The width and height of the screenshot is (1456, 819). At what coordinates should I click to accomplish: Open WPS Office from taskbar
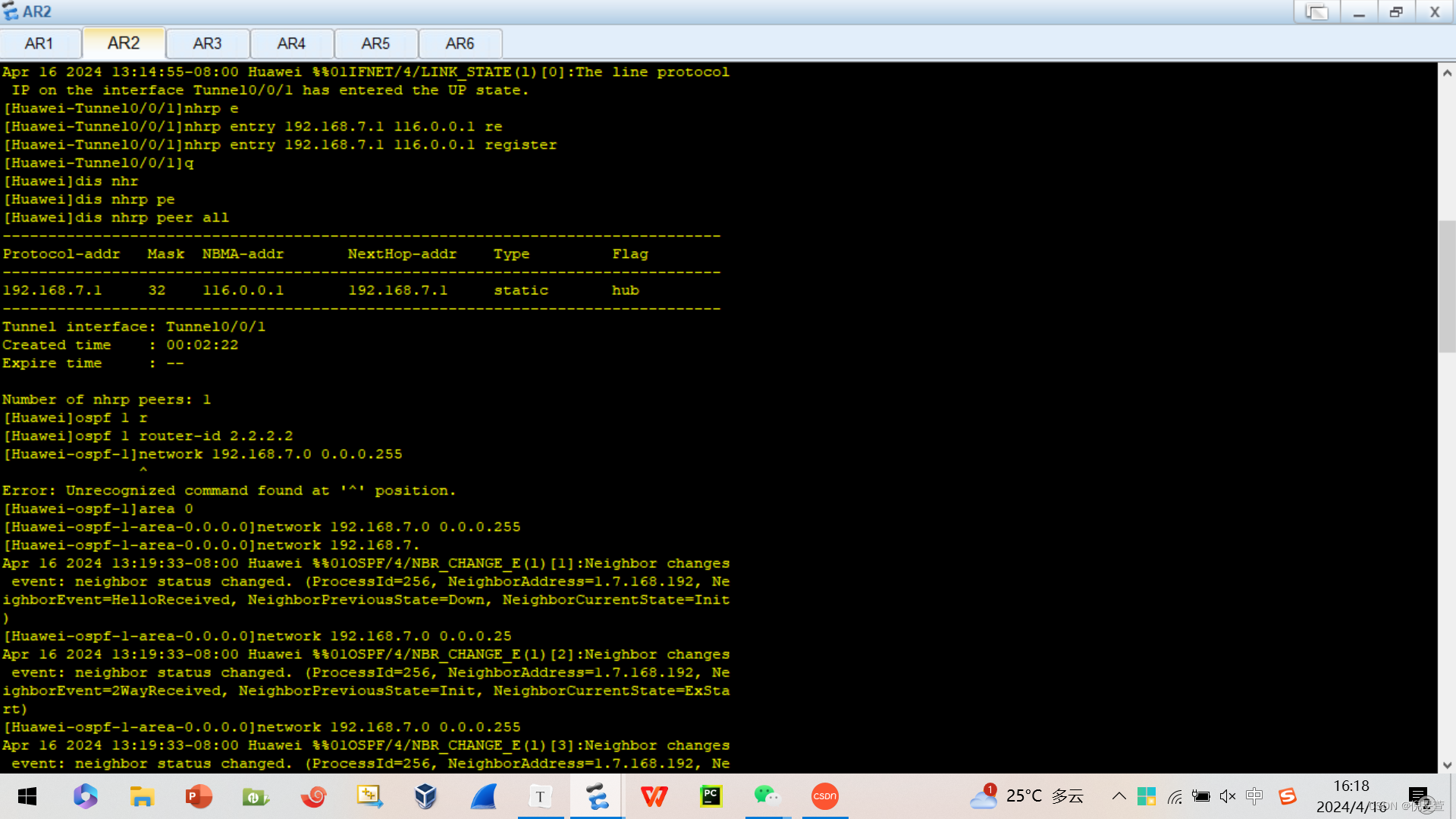coord(654,796)
